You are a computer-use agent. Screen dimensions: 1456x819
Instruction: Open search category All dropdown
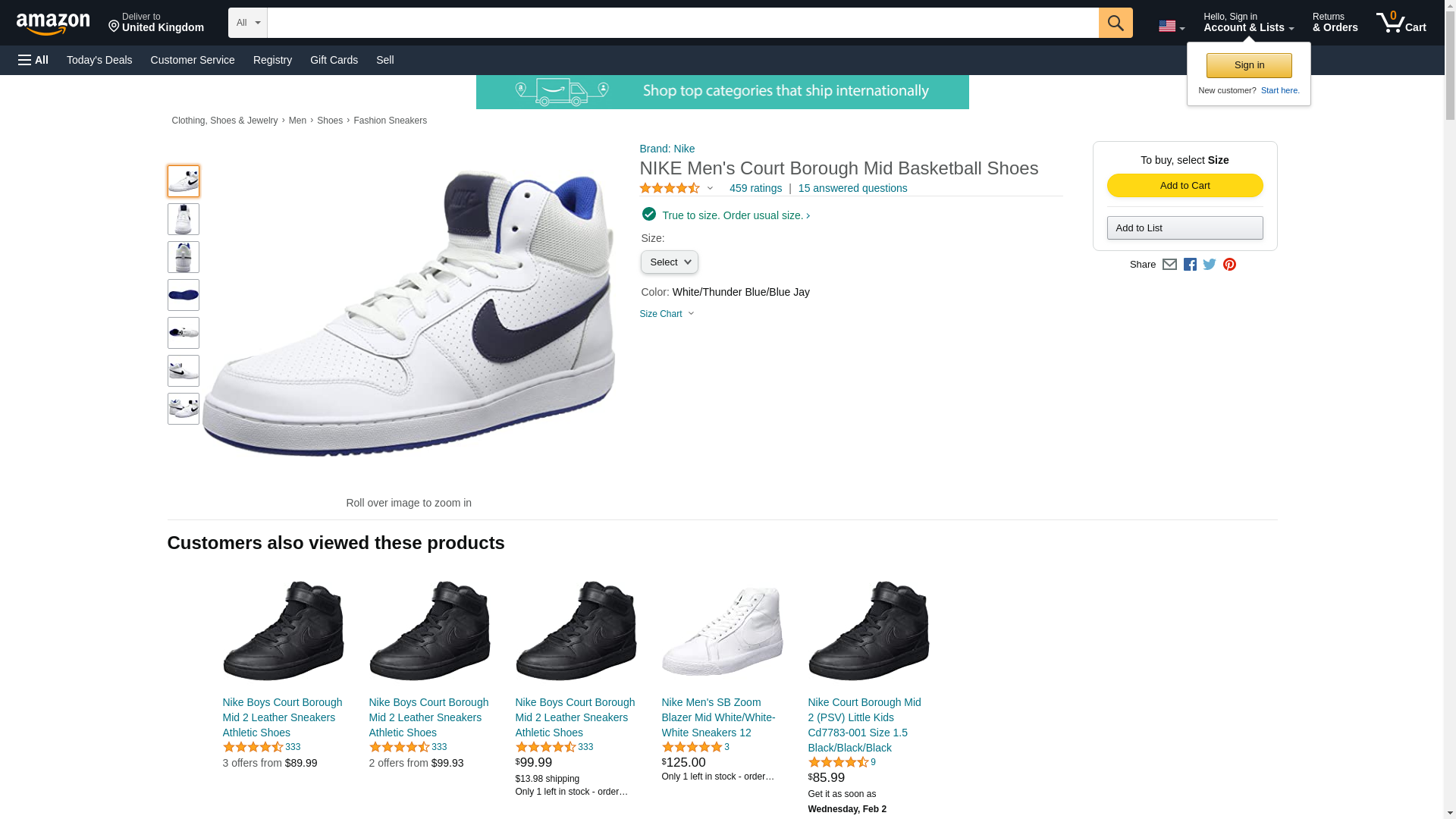pos(247,23)
